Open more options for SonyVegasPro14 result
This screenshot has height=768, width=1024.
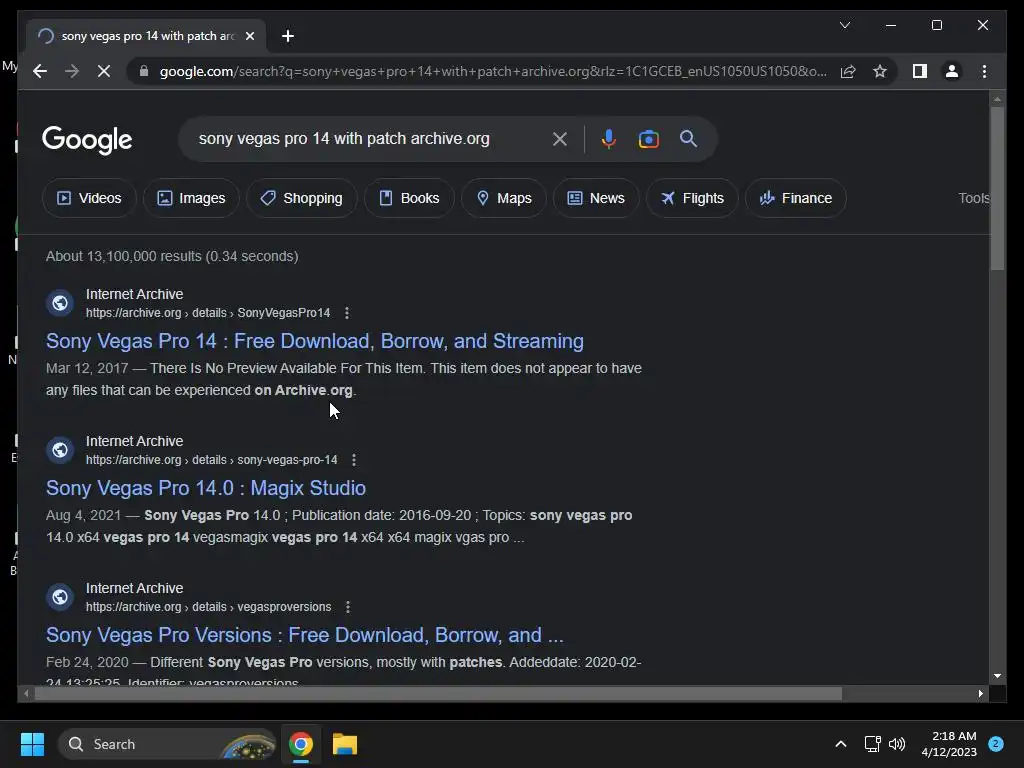click(347, 313)
